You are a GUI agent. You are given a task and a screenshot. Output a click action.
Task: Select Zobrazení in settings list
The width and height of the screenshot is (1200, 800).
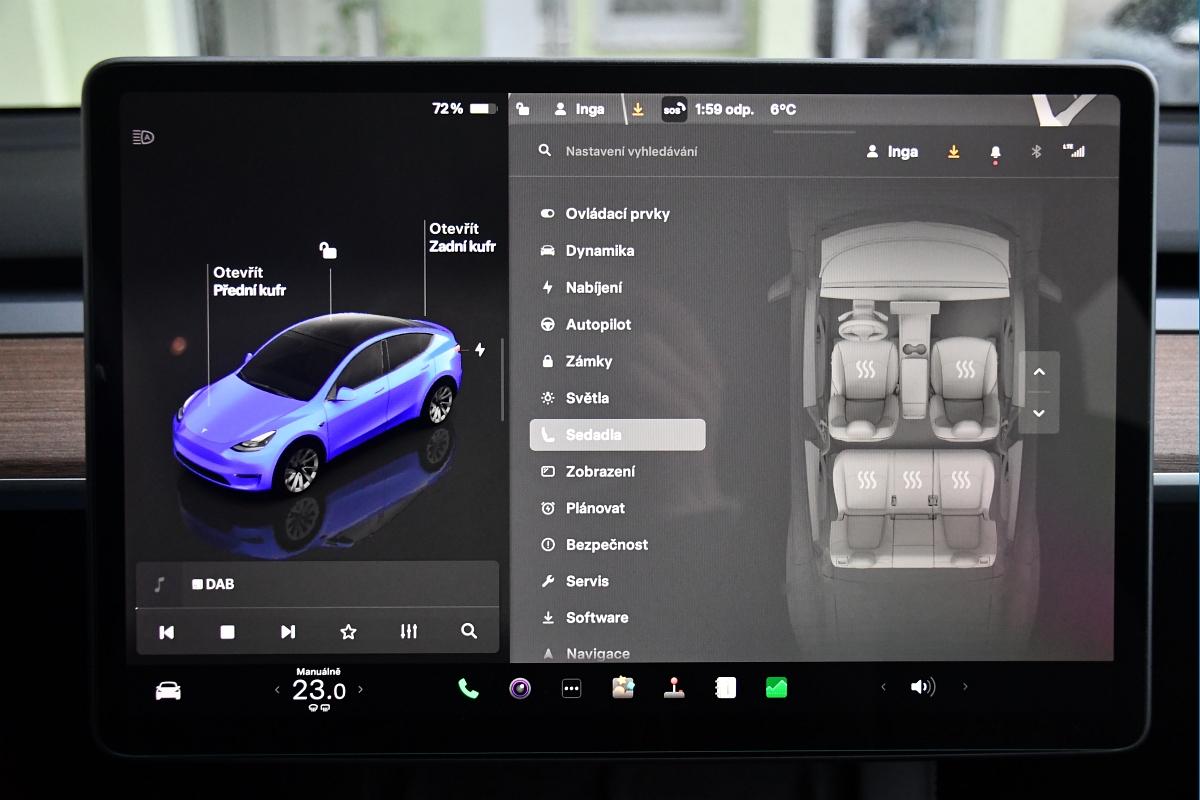[x=600, y=471]
